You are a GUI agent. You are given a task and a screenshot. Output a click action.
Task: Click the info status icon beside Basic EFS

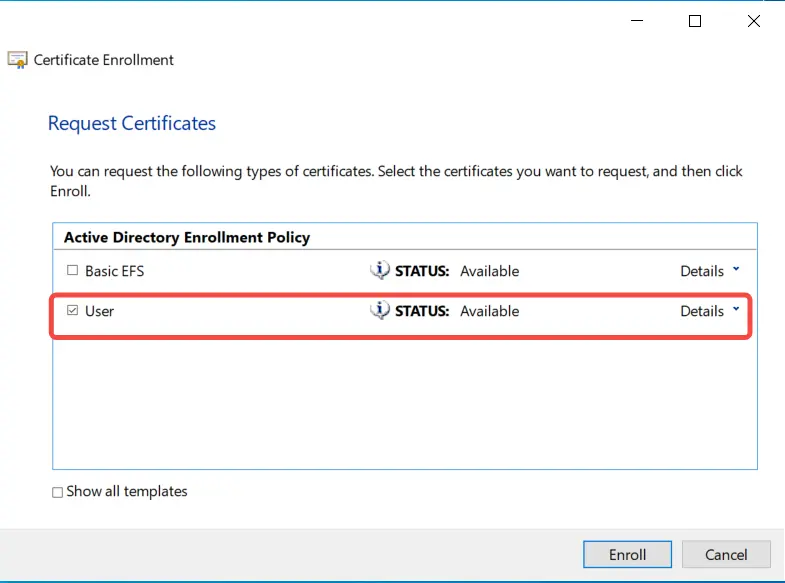(x=379, y=270)
